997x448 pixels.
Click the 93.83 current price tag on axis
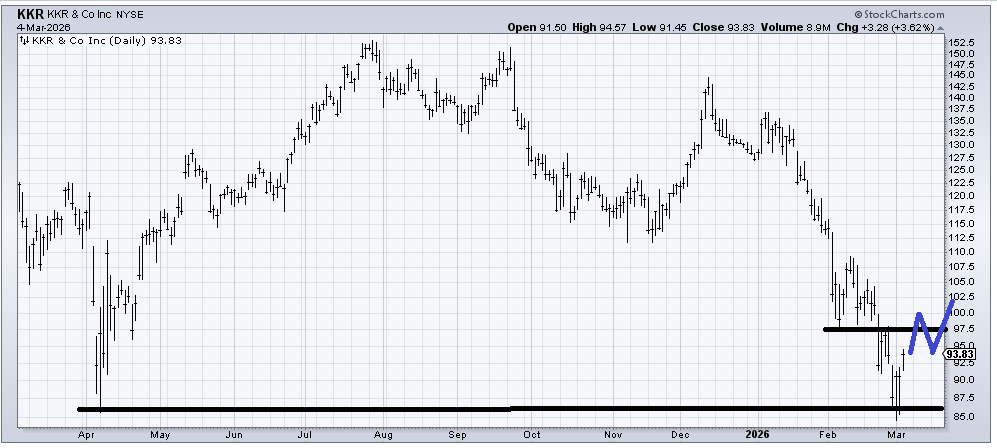[x=961, y=353]
